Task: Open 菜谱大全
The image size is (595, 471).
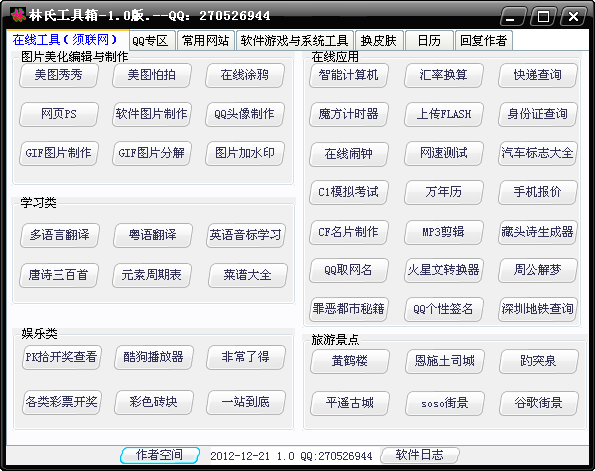Action: click(248, 275)
